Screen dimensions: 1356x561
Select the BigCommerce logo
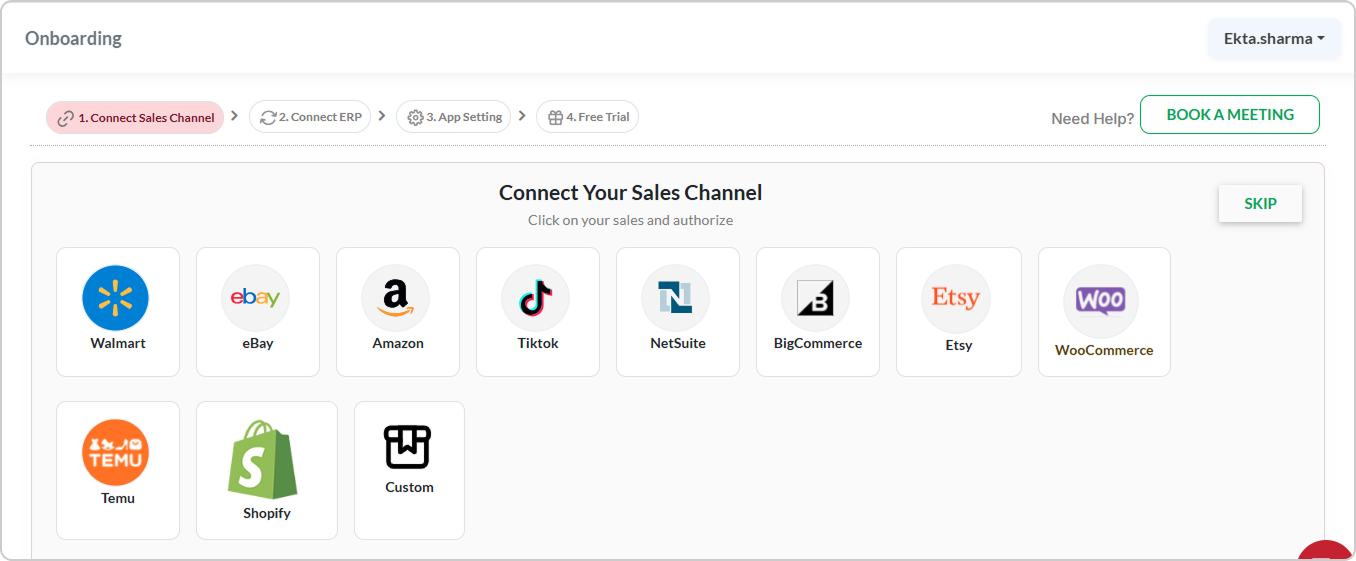[x=815, y=298]
